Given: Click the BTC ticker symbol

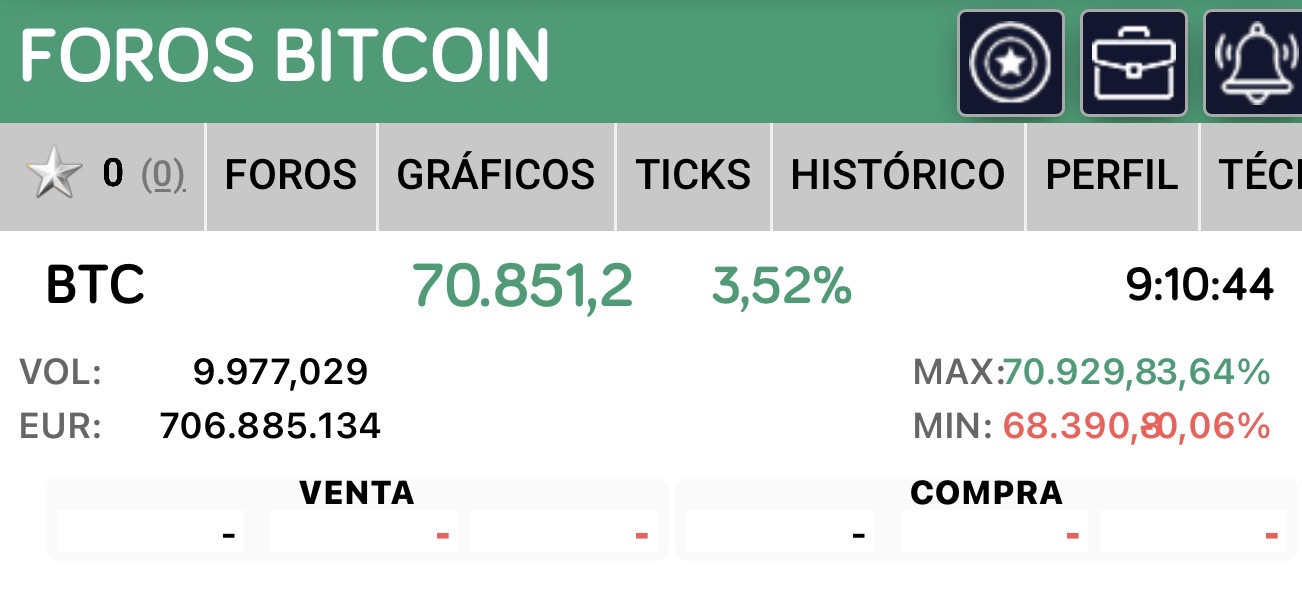Looking at the screenshot, I should [96, 286].
